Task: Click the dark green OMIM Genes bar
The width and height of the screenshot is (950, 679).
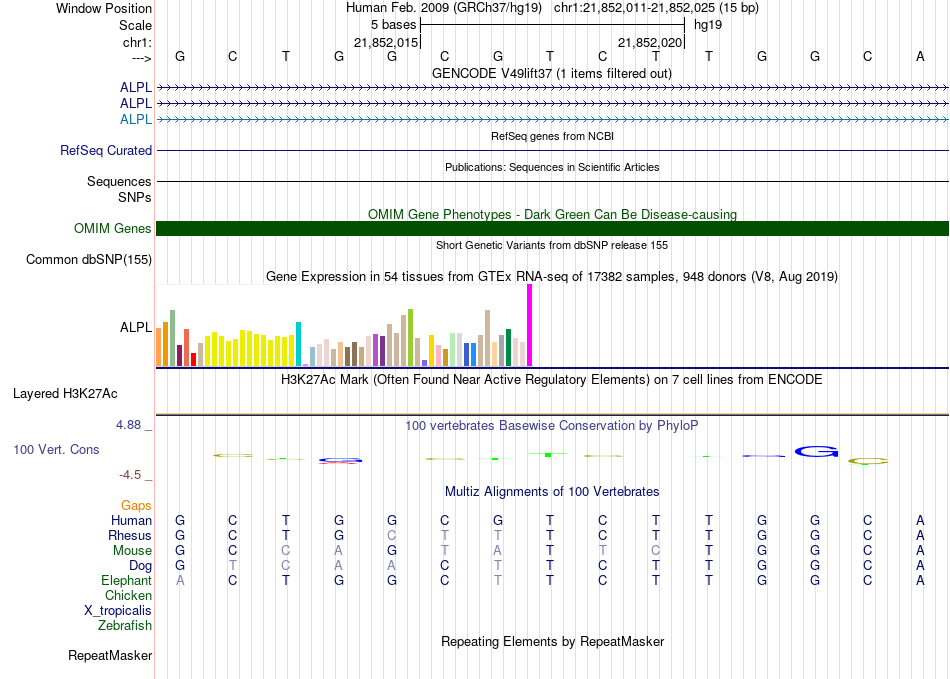Action: (x=552, y=229)
